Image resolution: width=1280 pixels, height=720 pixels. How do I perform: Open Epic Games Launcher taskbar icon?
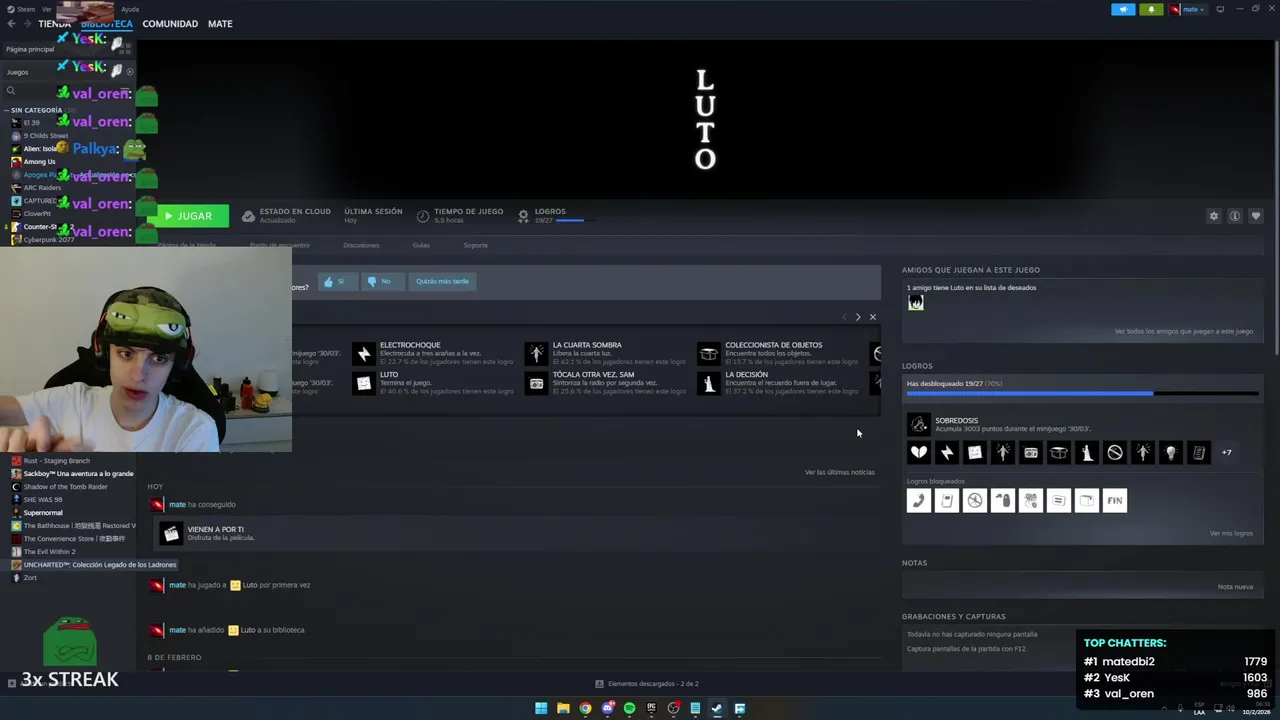click(651, 708)
